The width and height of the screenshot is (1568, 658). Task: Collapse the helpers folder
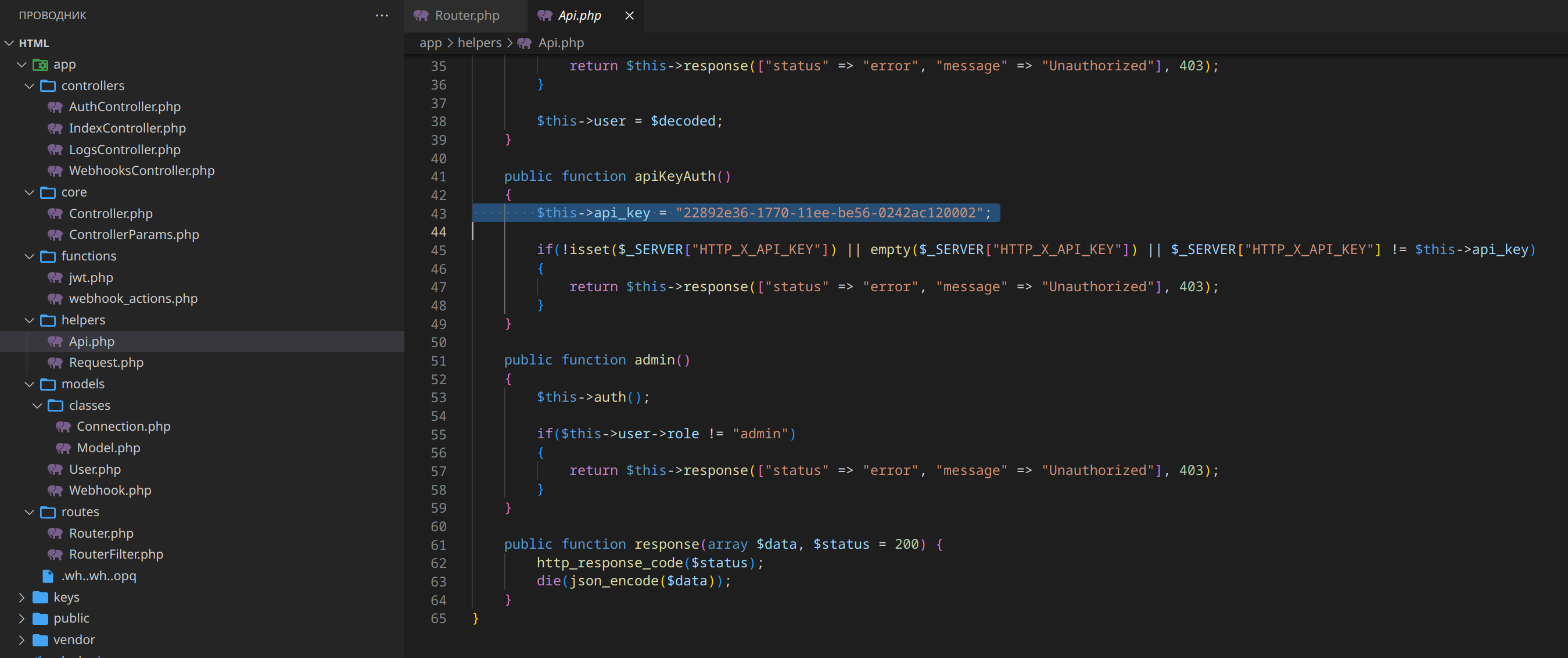pyautogui.click(x=29, y=320)
